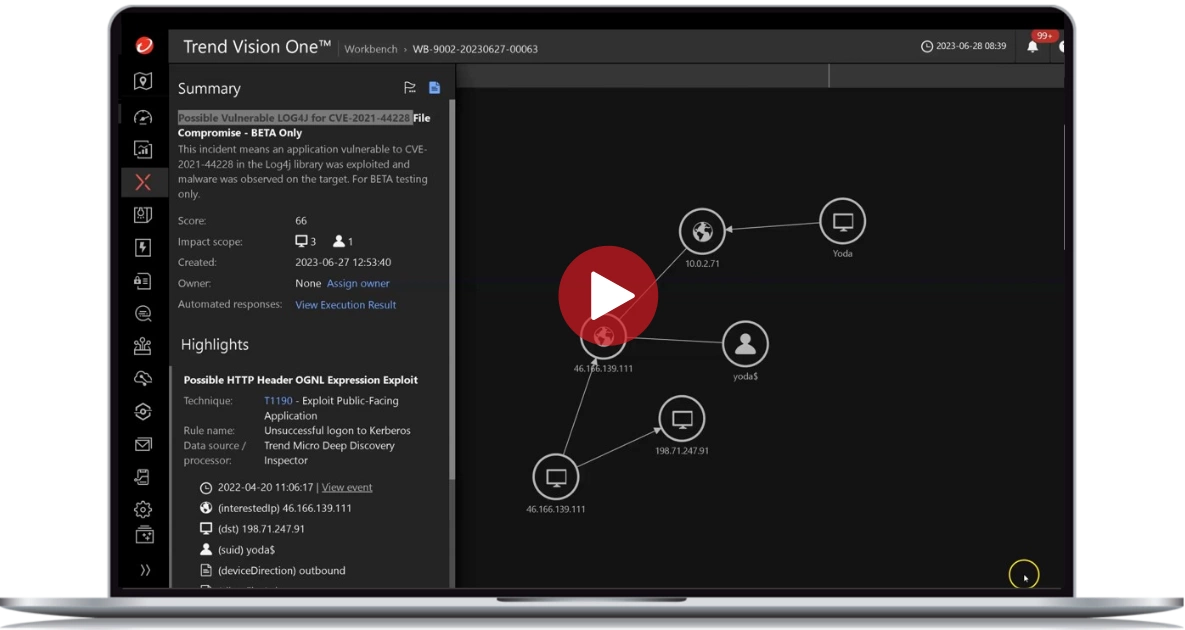The image size is (1185, 630).
Task: Click the rule name Unsuccessful logon to Kerberos
Action: pos(337,431)
